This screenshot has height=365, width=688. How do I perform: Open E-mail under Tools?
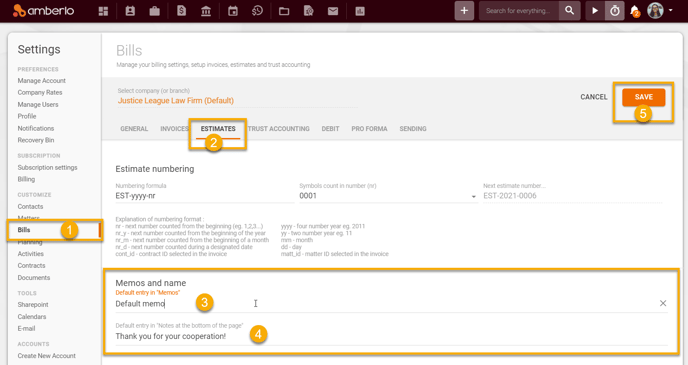26,328
